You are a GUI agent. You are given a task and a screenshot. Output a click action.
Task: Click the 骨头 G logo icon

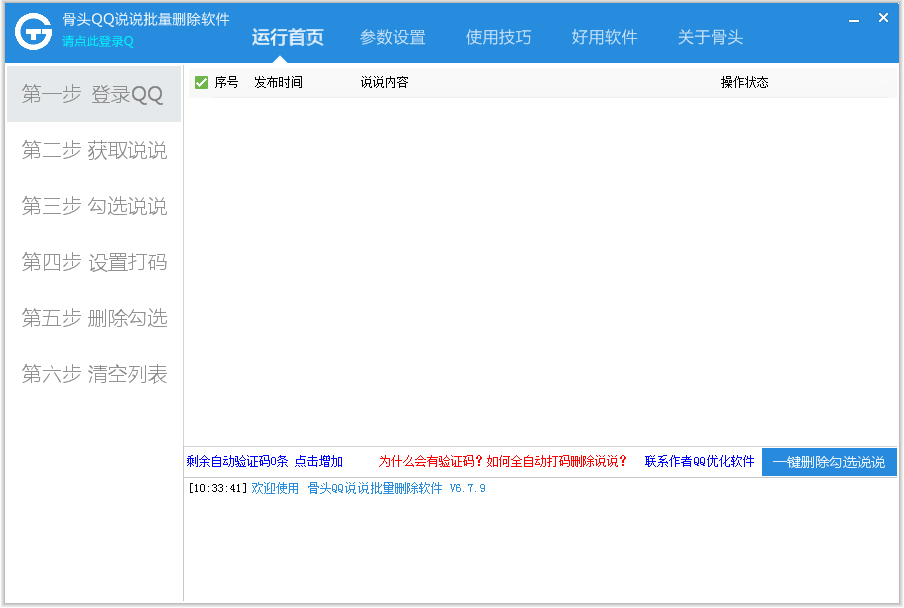click(x=33, y=31)
